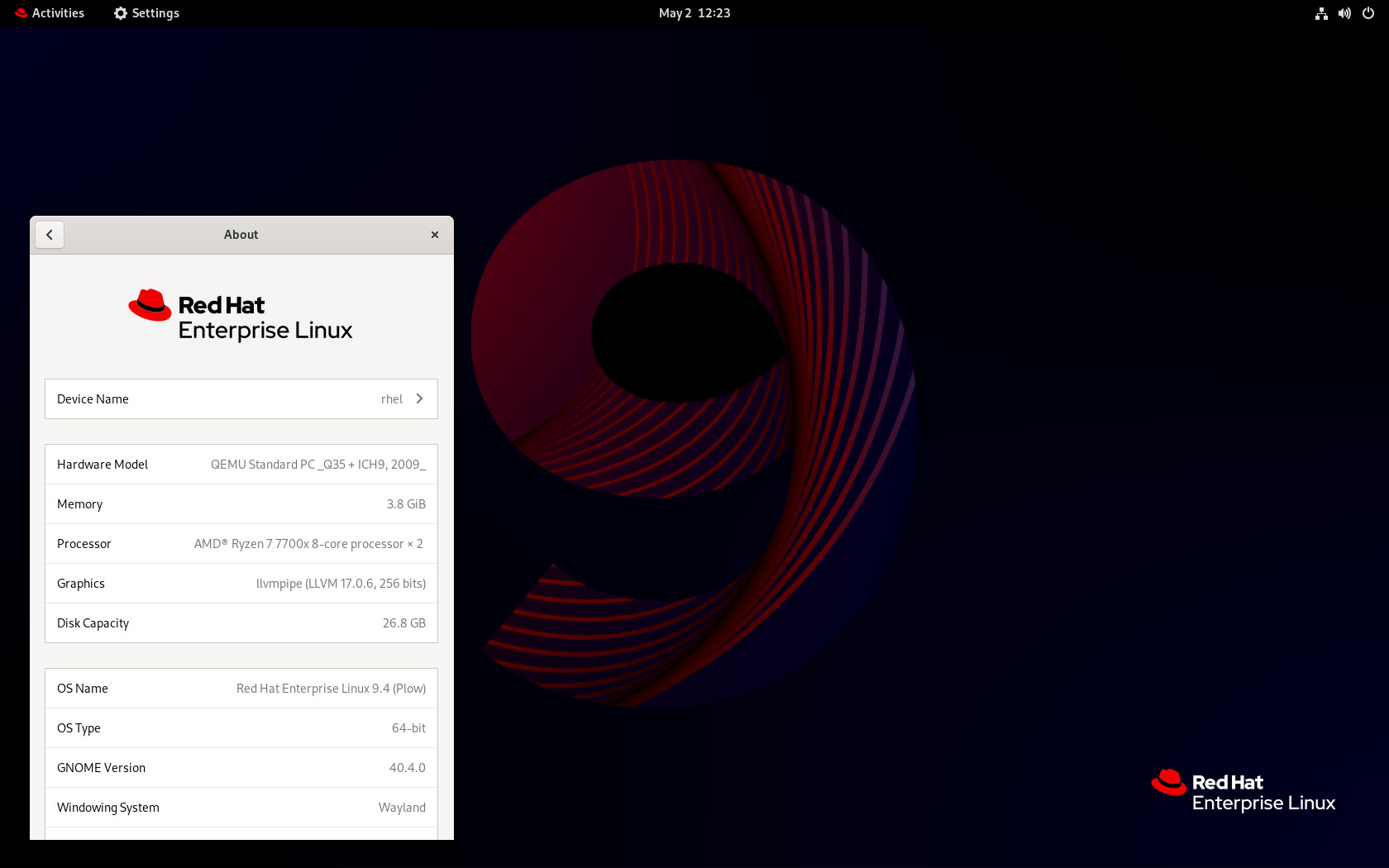
Task: Select the Disk Capacity row 26.8 GB
Action: pos(241,623)
